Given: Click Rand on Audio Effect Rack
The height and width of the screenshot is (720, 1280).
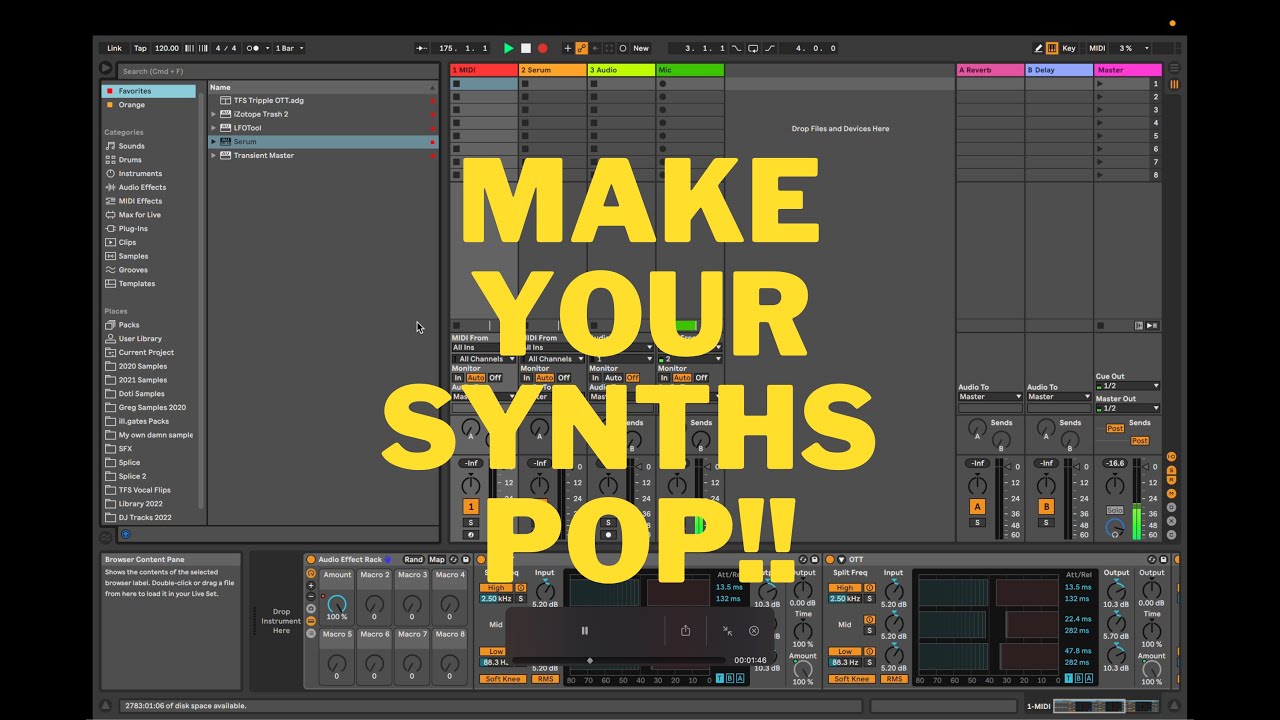Looking at the screenshot, I should point(413,560).
